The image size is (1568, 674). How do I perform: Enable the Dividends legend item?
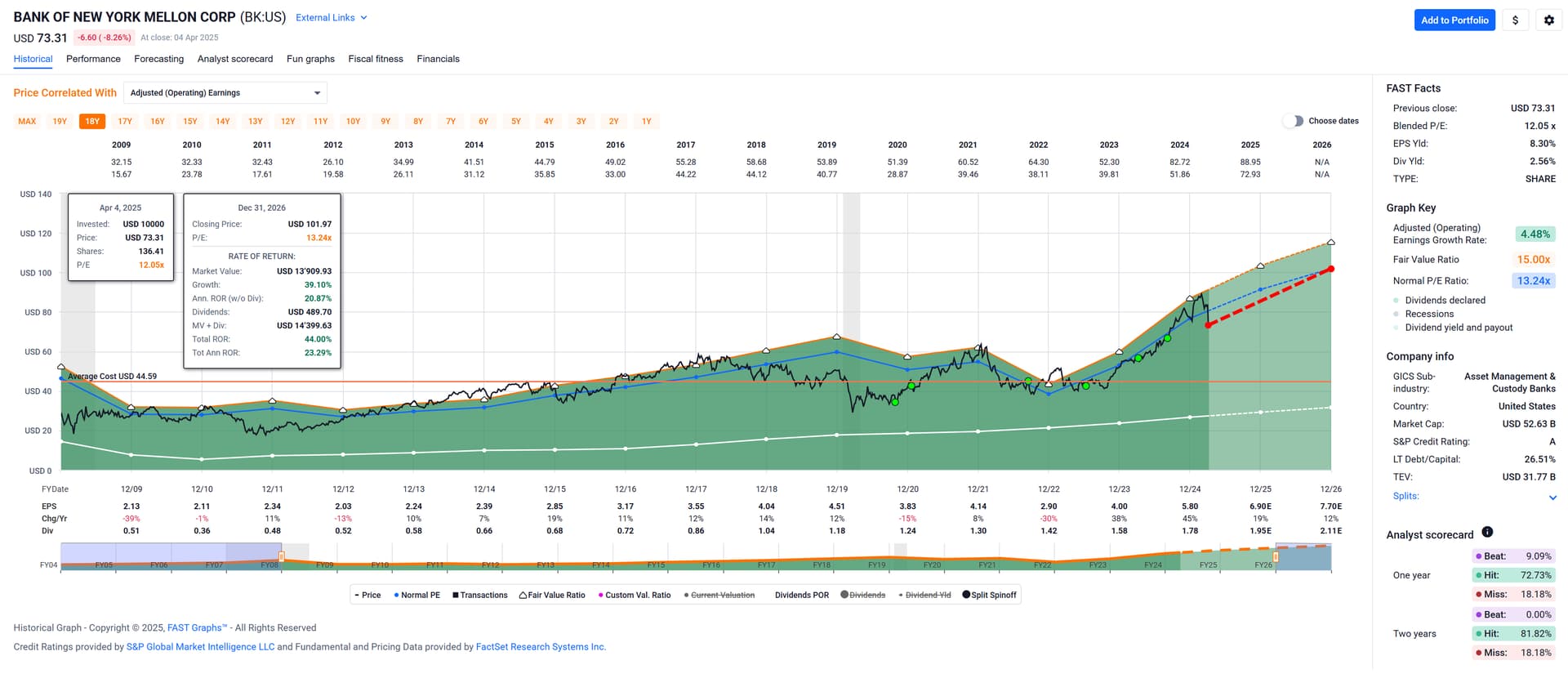pos(862,595)
